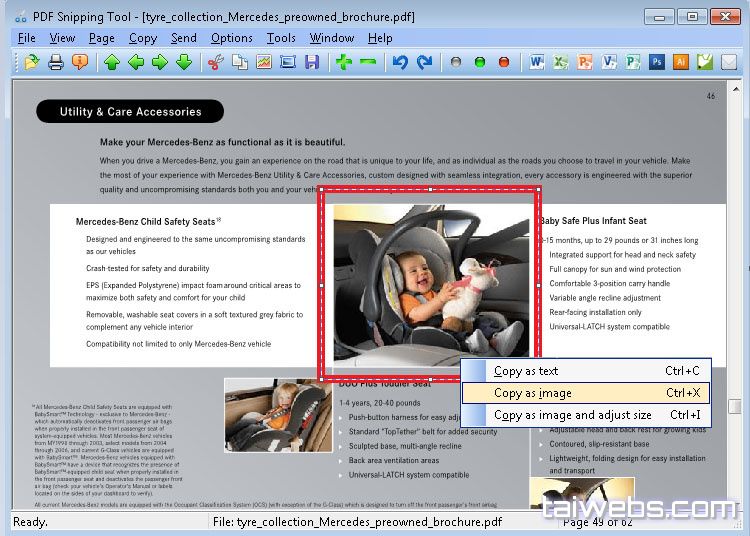Viewport: 750px width, 536px height.
Task: Zoom out with the green minus icon
Action: pos(368,62)
